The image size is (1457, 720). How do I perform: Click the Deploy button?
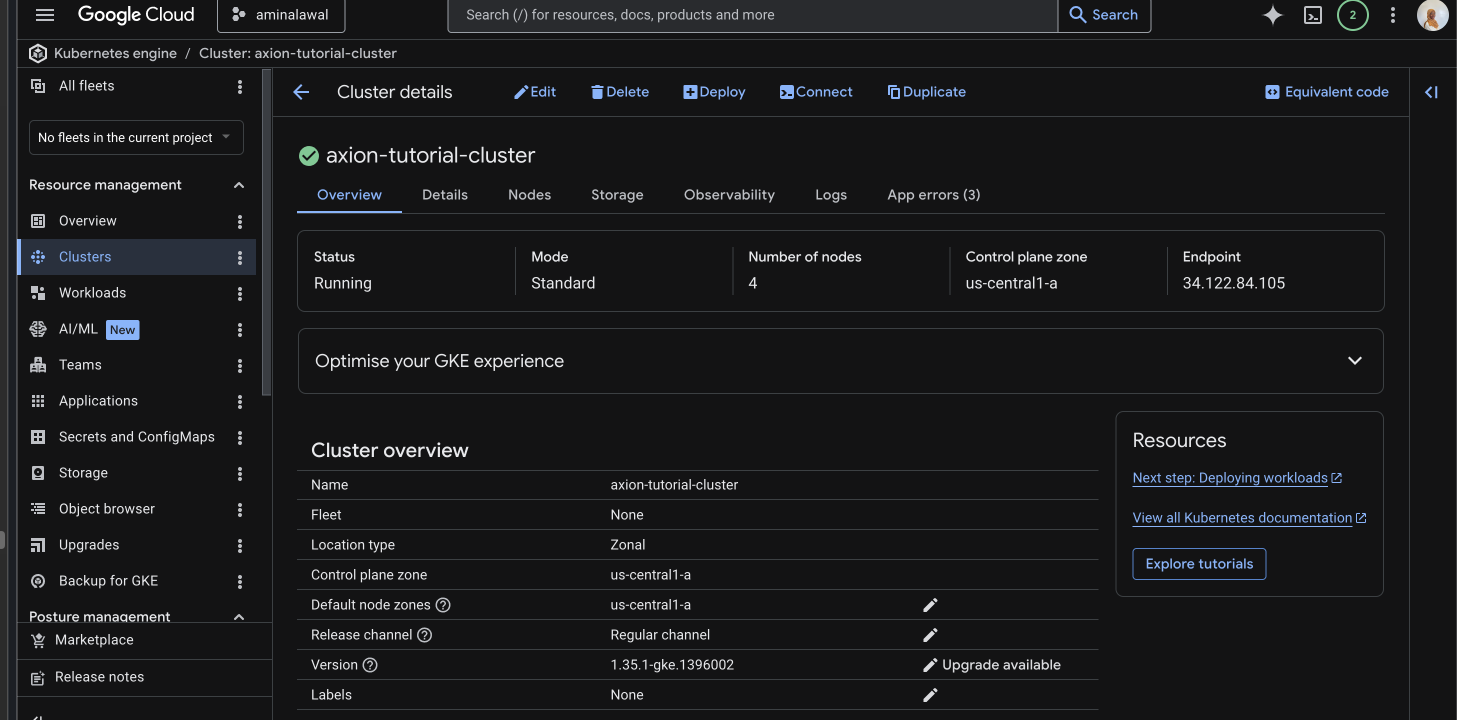714,92
